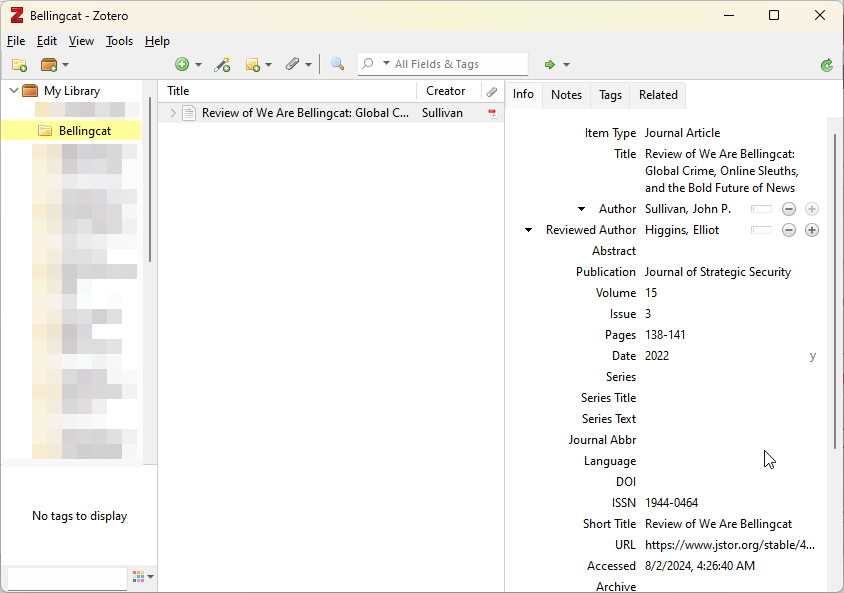Open the URL field label link

point(625,545)
